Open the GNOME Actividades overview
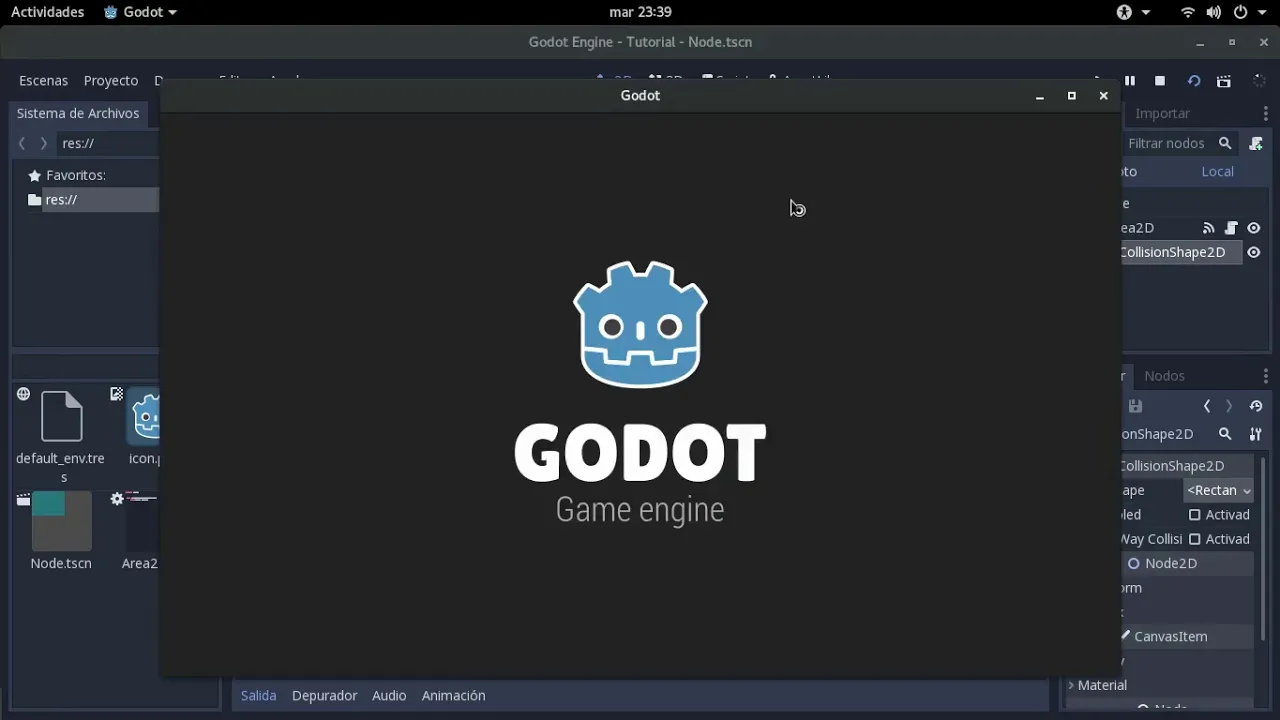The width and height of the screenshot is (1280, 720). (x=47, y=12)
